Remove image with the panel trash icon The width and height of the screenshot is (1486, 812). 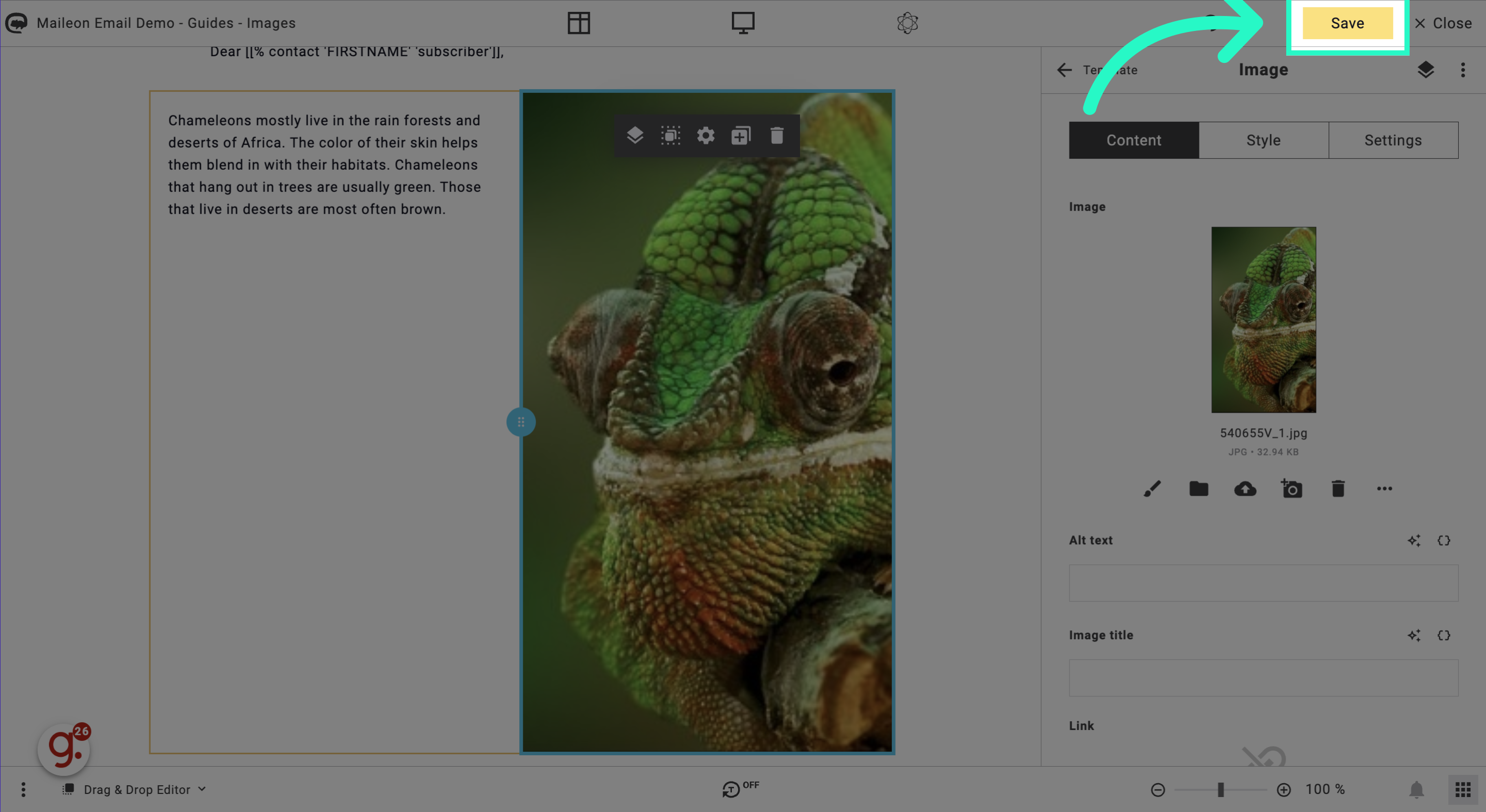click(x=1338, y=489)
